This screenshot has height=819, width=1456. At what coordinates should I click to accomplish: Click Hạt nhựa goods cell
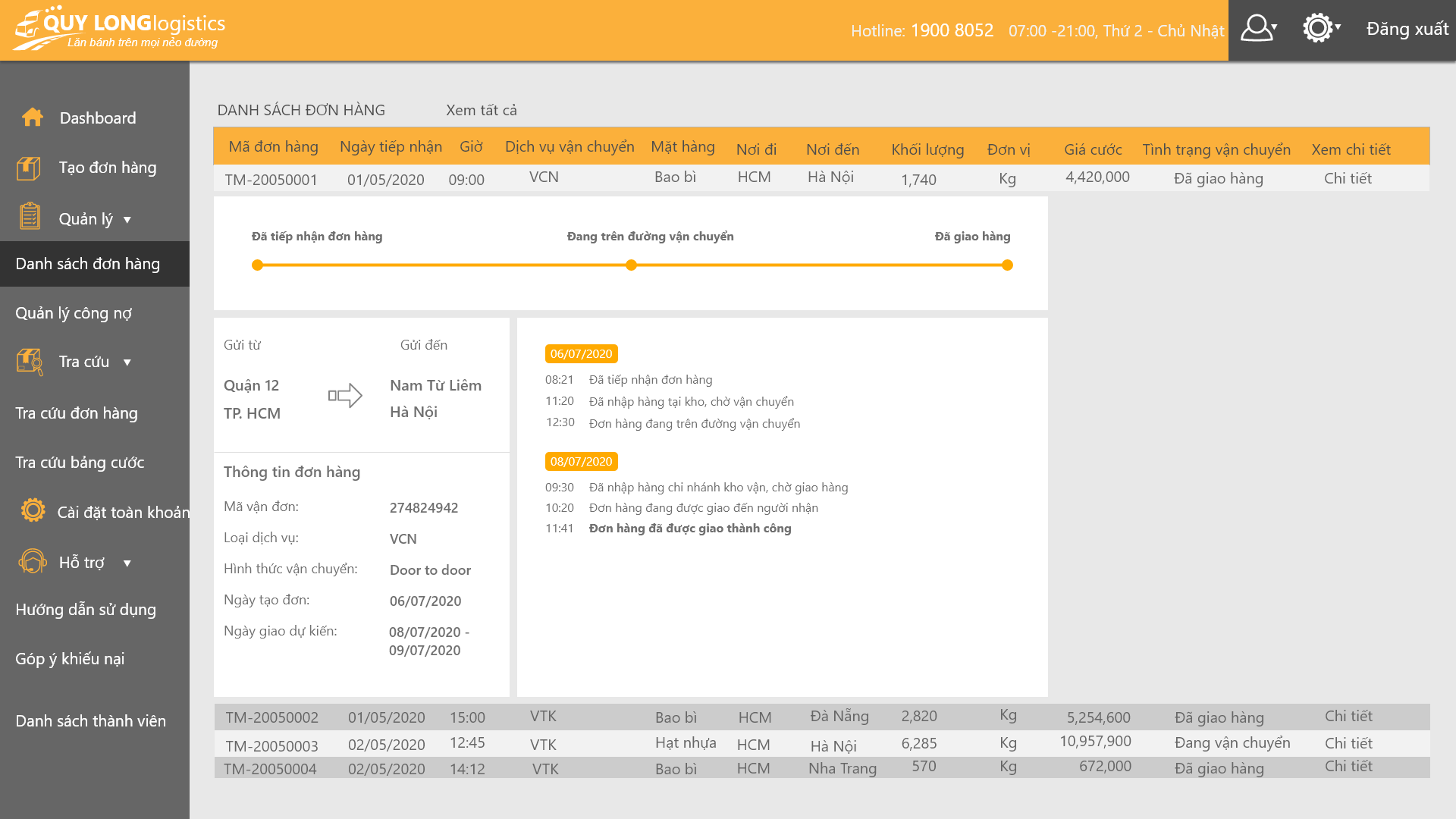(x=686, y=743)
